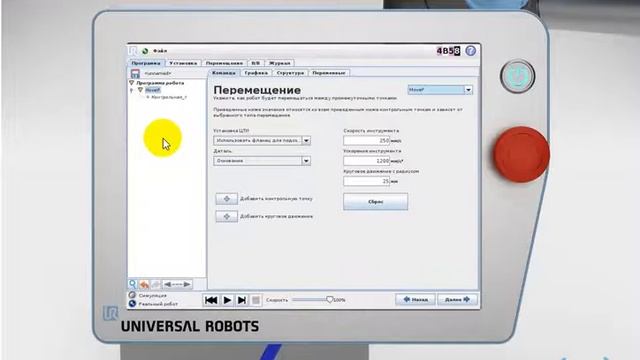Screen dimensions: 640x360
Task: Click the UR logo in the header
Action: coord(133,51)
